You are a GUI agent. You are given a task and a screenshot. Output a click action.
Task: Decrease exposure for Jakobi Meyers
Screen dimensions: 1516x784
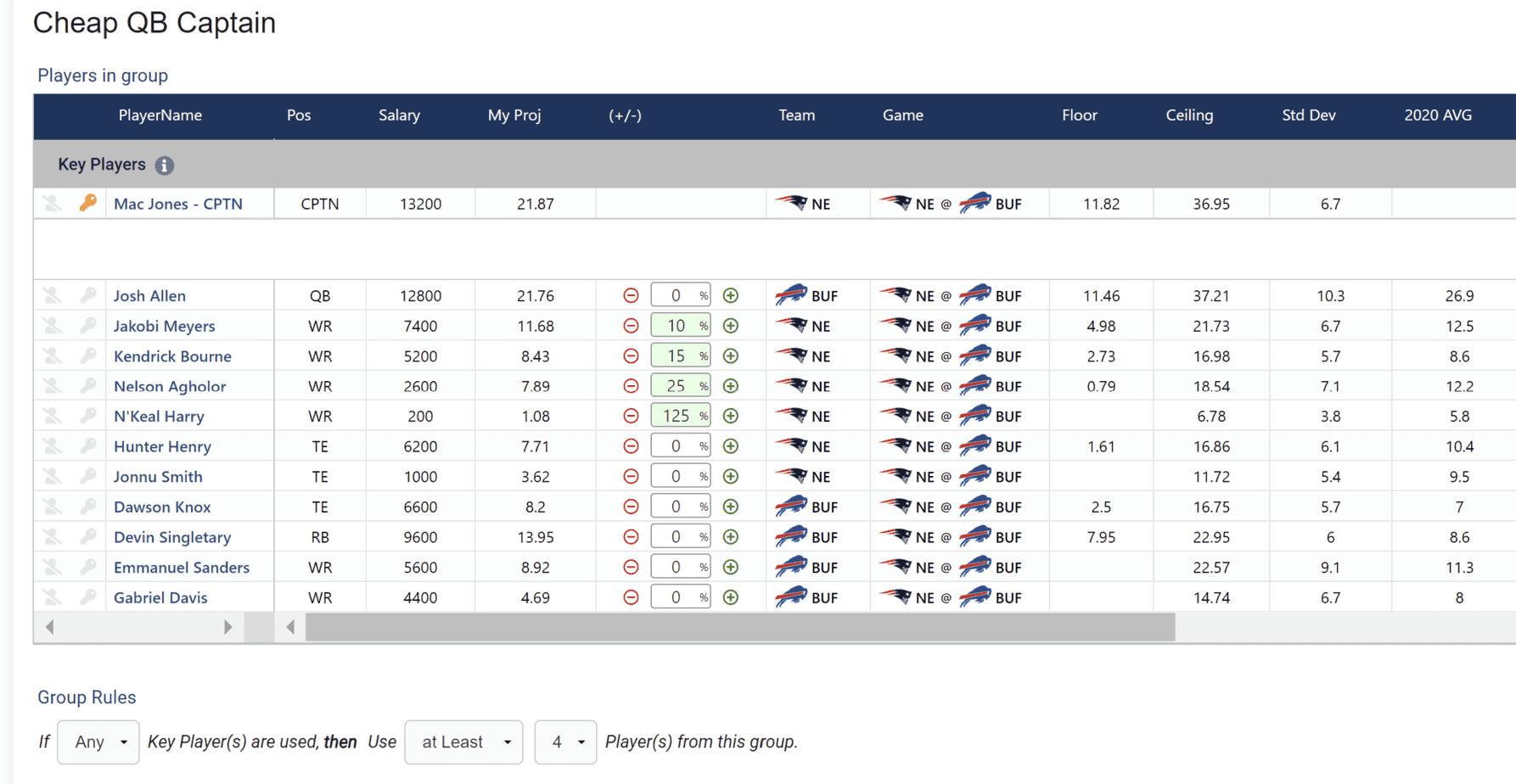click(631, 326)
